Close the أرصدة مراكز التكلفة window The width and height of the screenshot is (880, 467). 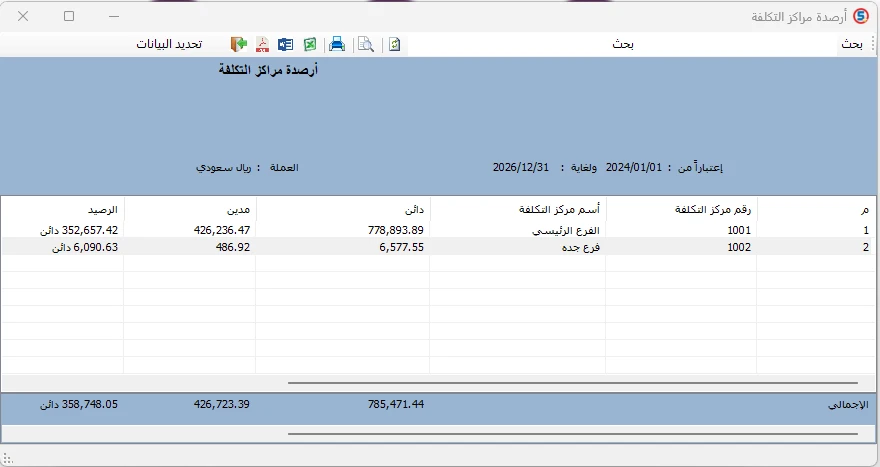(x=23, y=16)
